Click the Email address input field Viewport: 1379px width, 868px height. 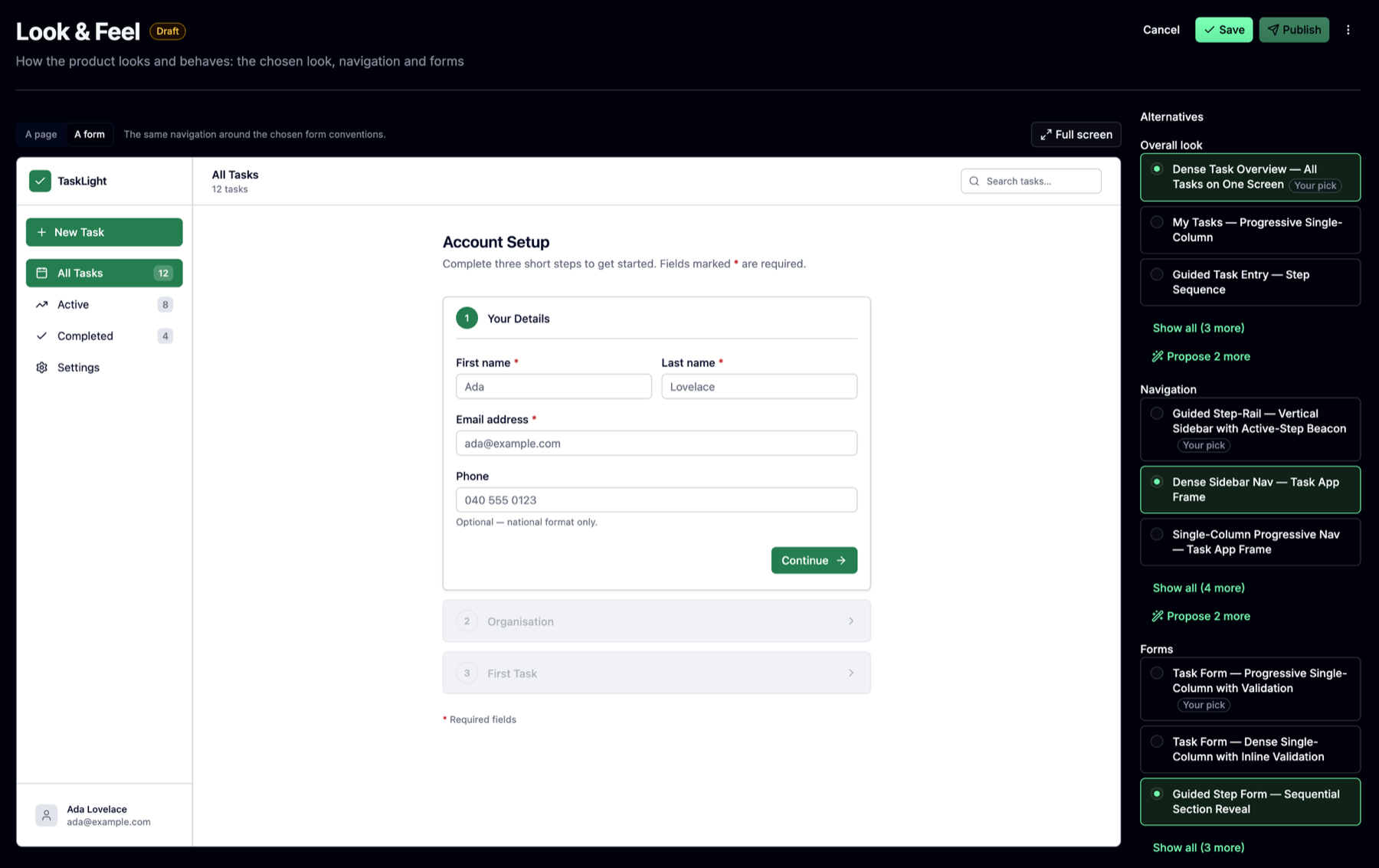pos(657,444)
